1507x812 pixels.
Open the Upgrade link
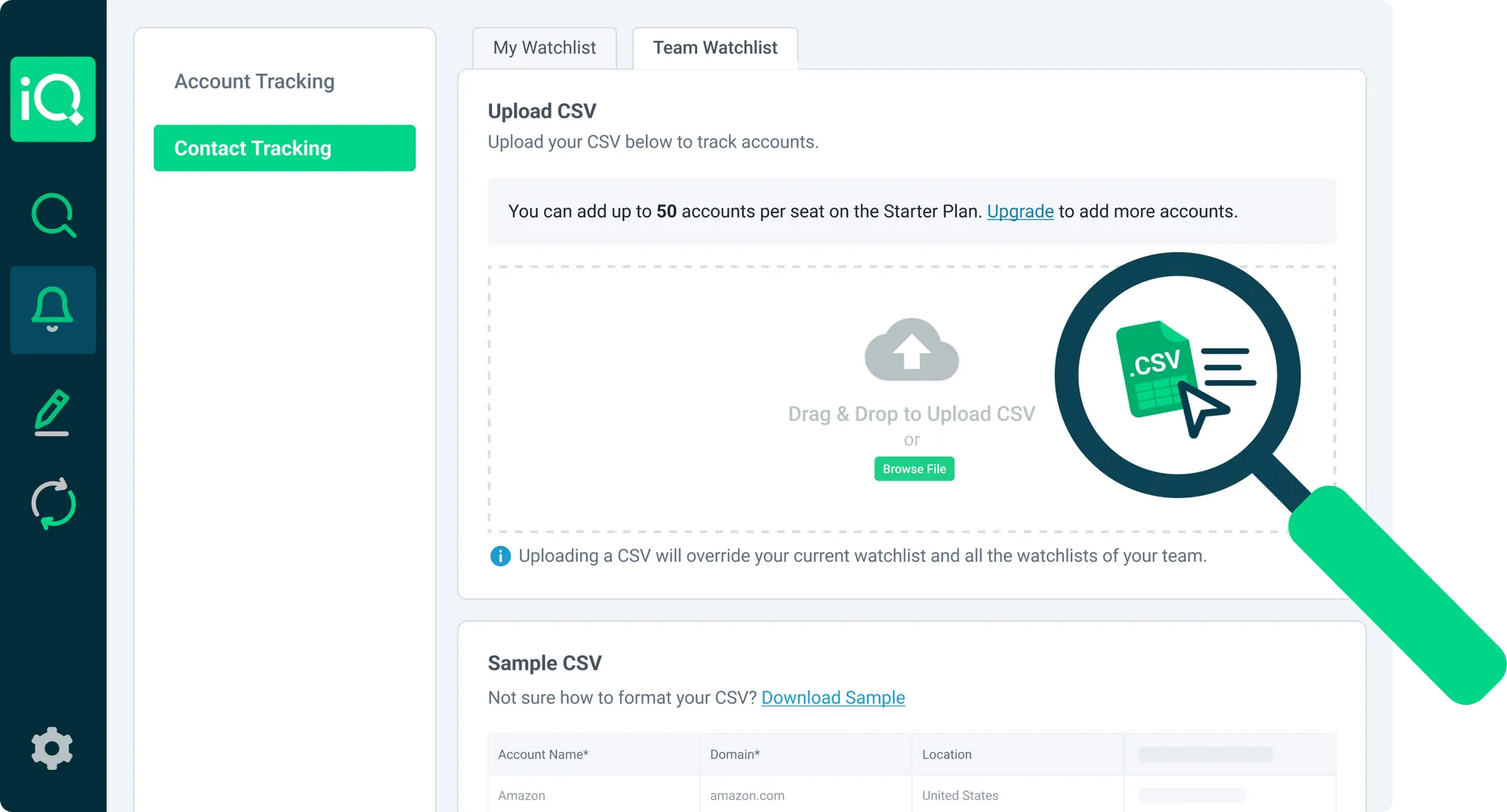click(1019, 212)
